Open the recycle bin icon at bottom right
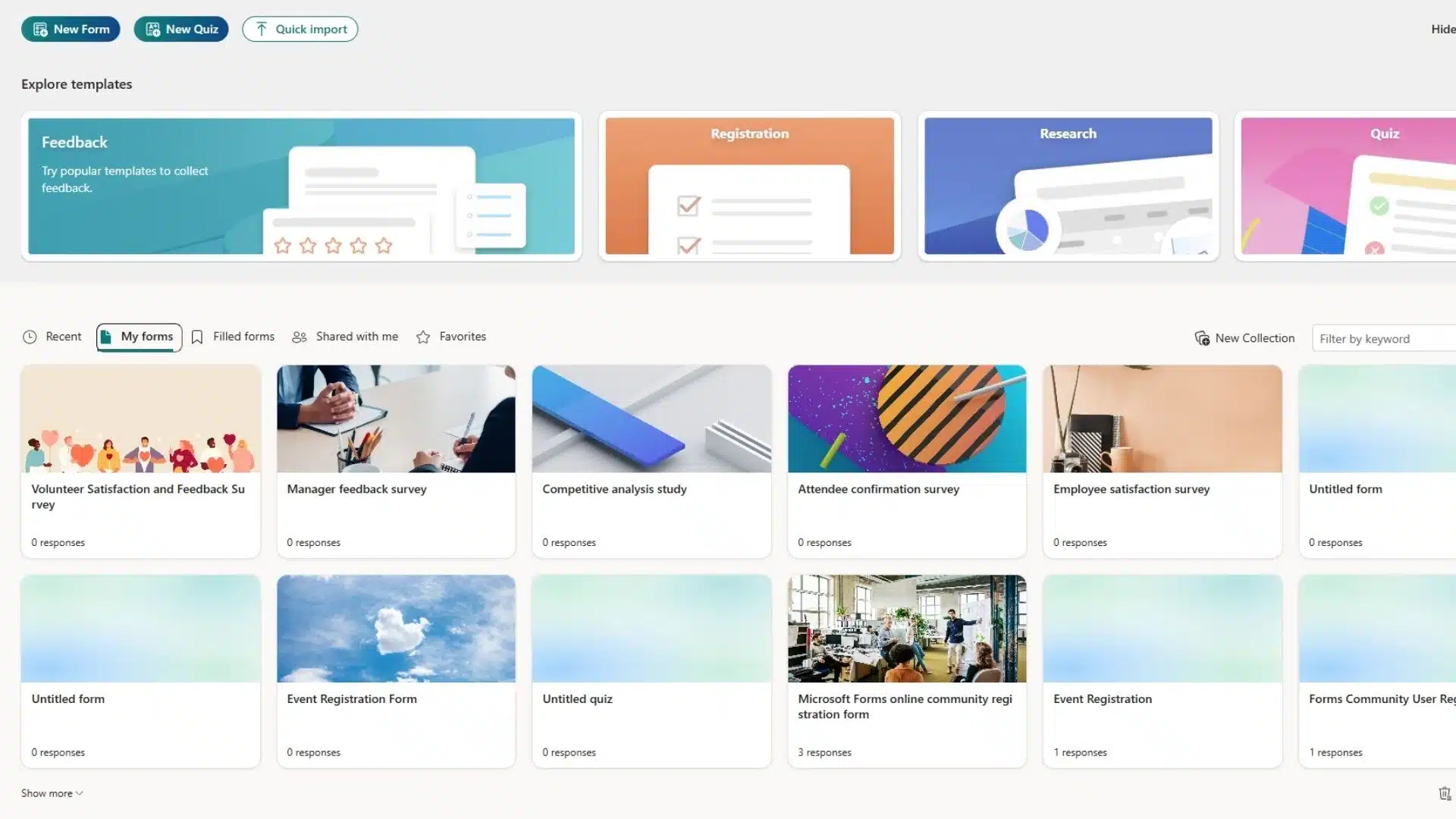This screenshot has width=1456, height=819. point(1445,793)
